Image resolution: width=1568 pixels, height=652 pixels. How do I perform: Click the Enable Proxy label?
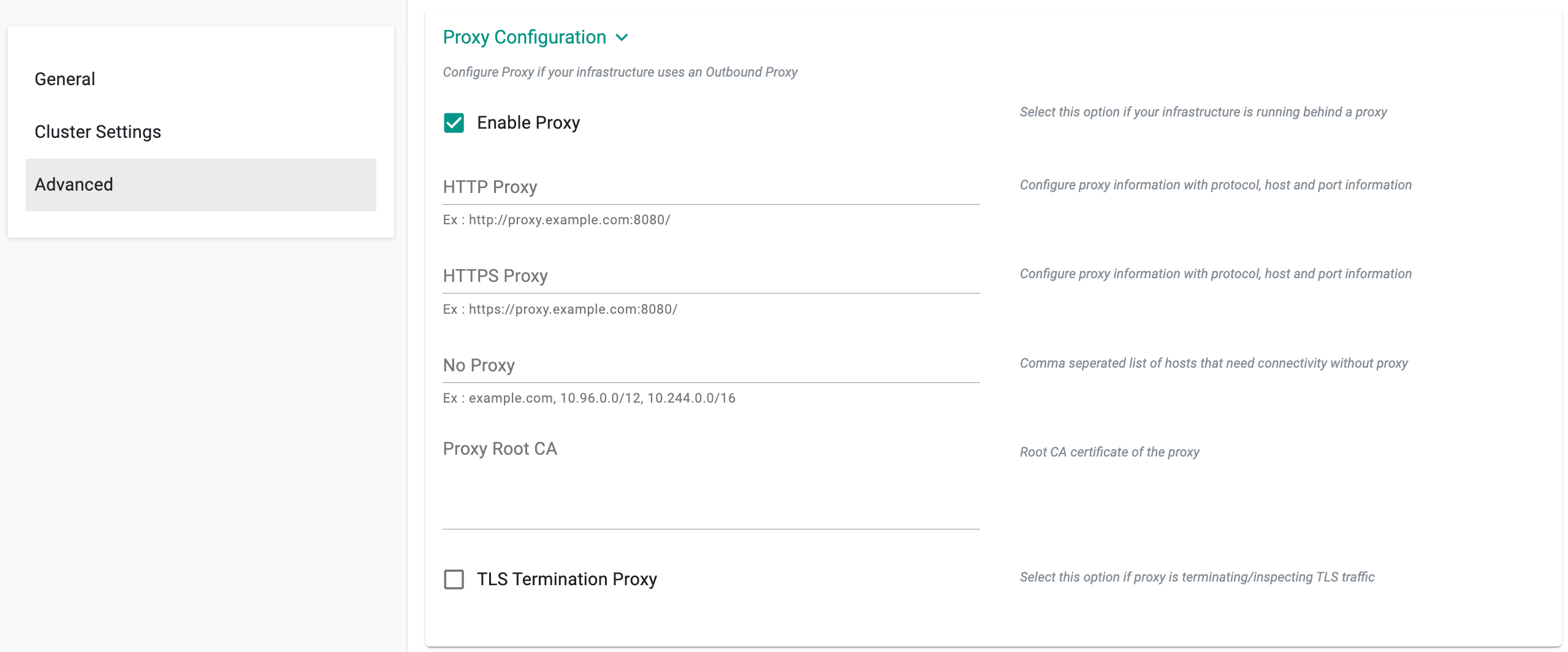[528, 123]
